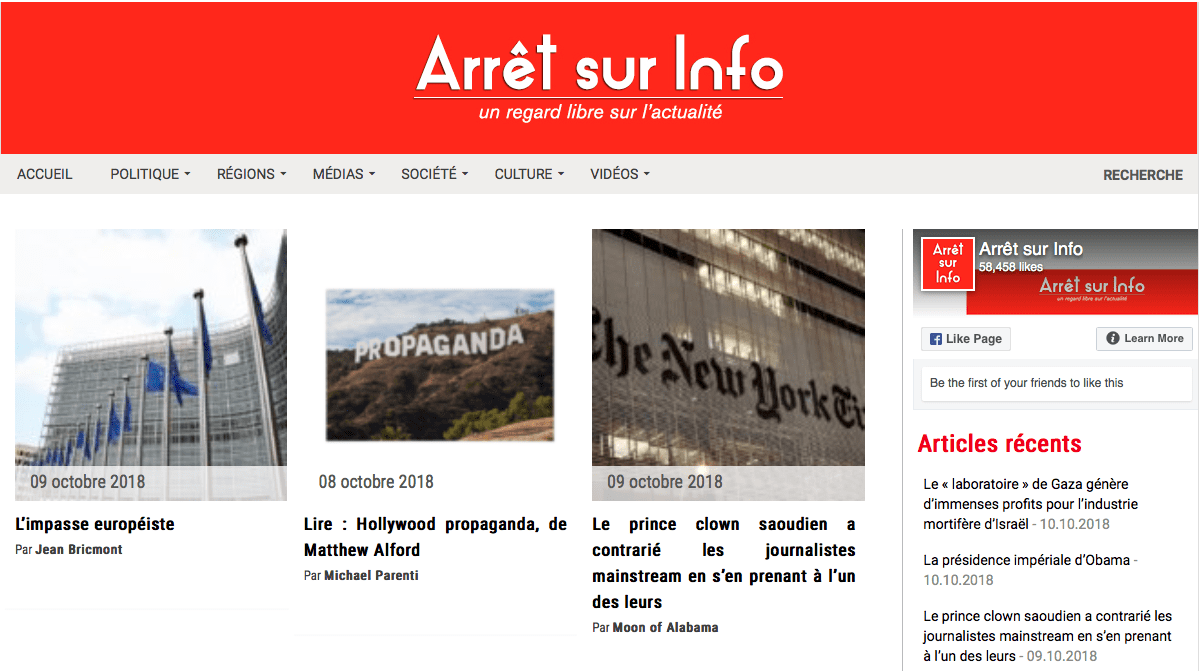Open the Propaganda Hollywood sign thumbnail
1199x671 pixels.
point(440,365)
